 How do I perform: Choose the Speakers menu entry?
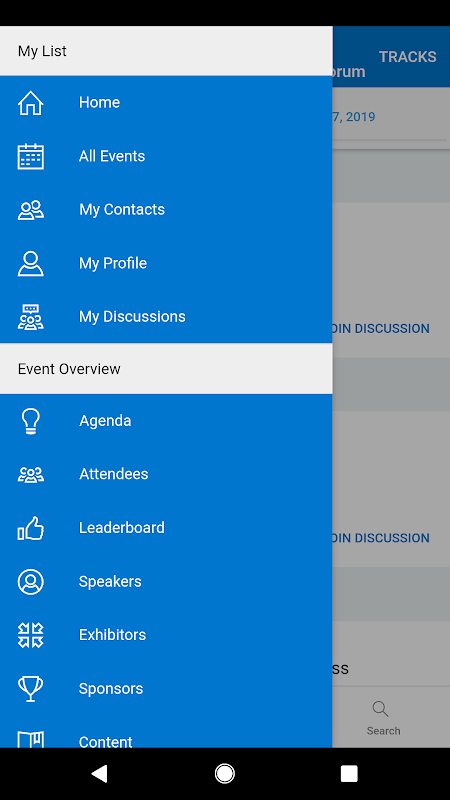[166, 581]
